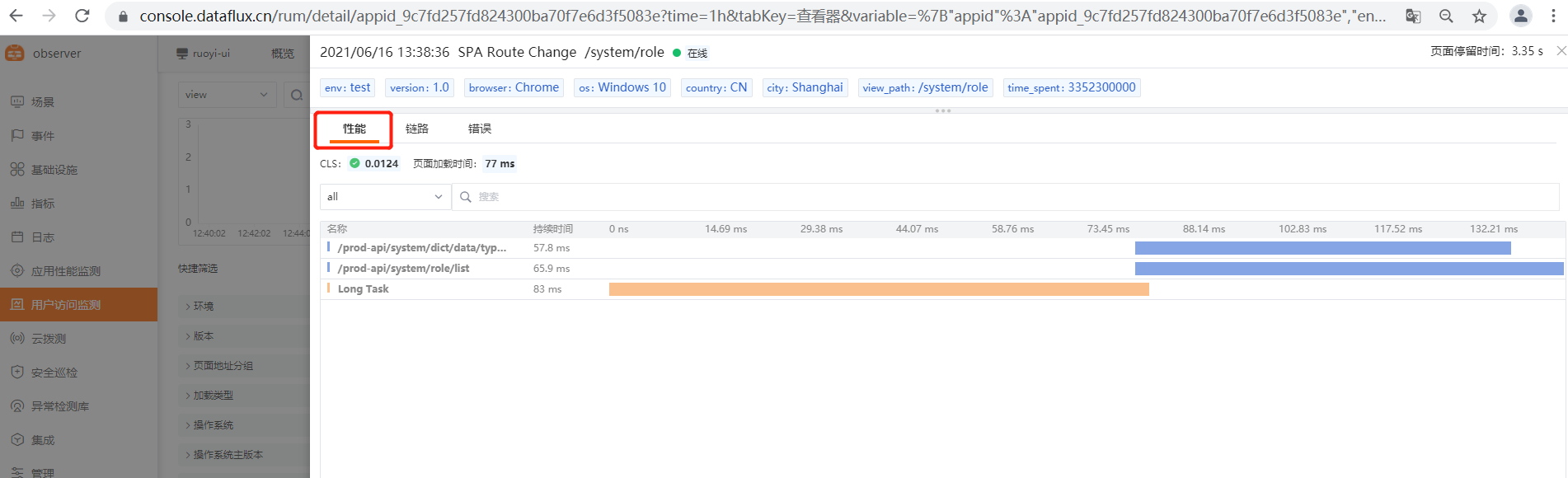Click the view_path: /system/role tag

pyautogui.click(x=925, y=87)
